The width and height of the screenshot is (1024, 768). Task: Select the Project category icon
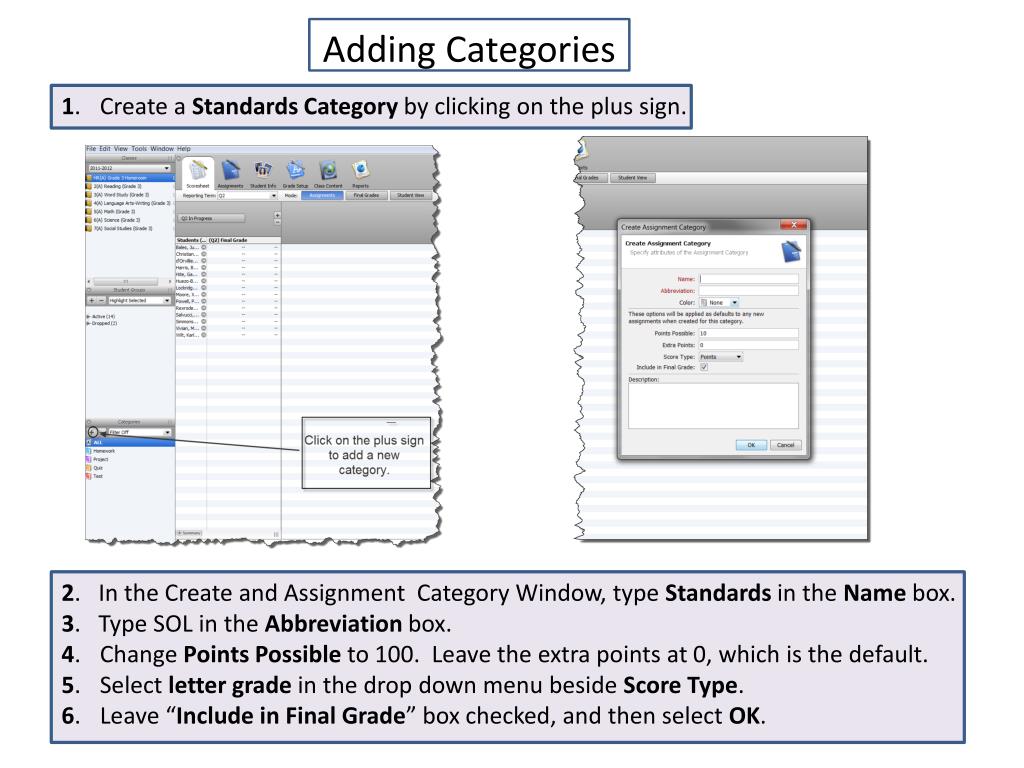click(89, 459)
